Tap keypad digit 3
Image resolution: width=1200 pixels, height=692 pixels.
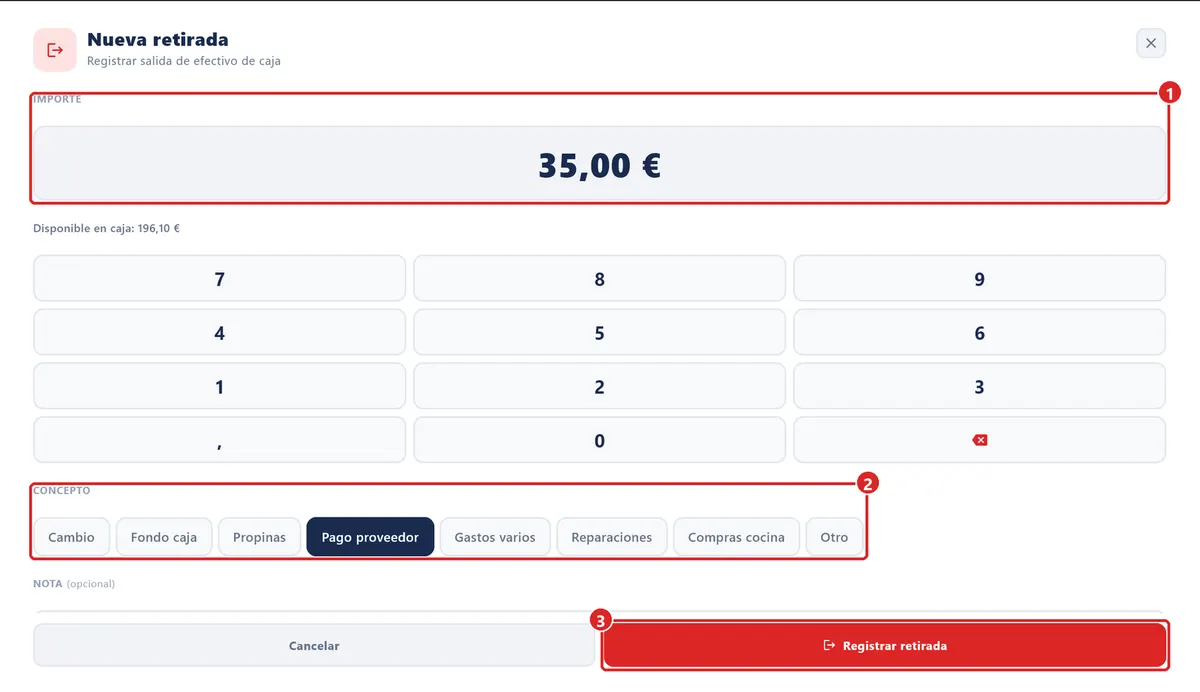coord(979,387)
